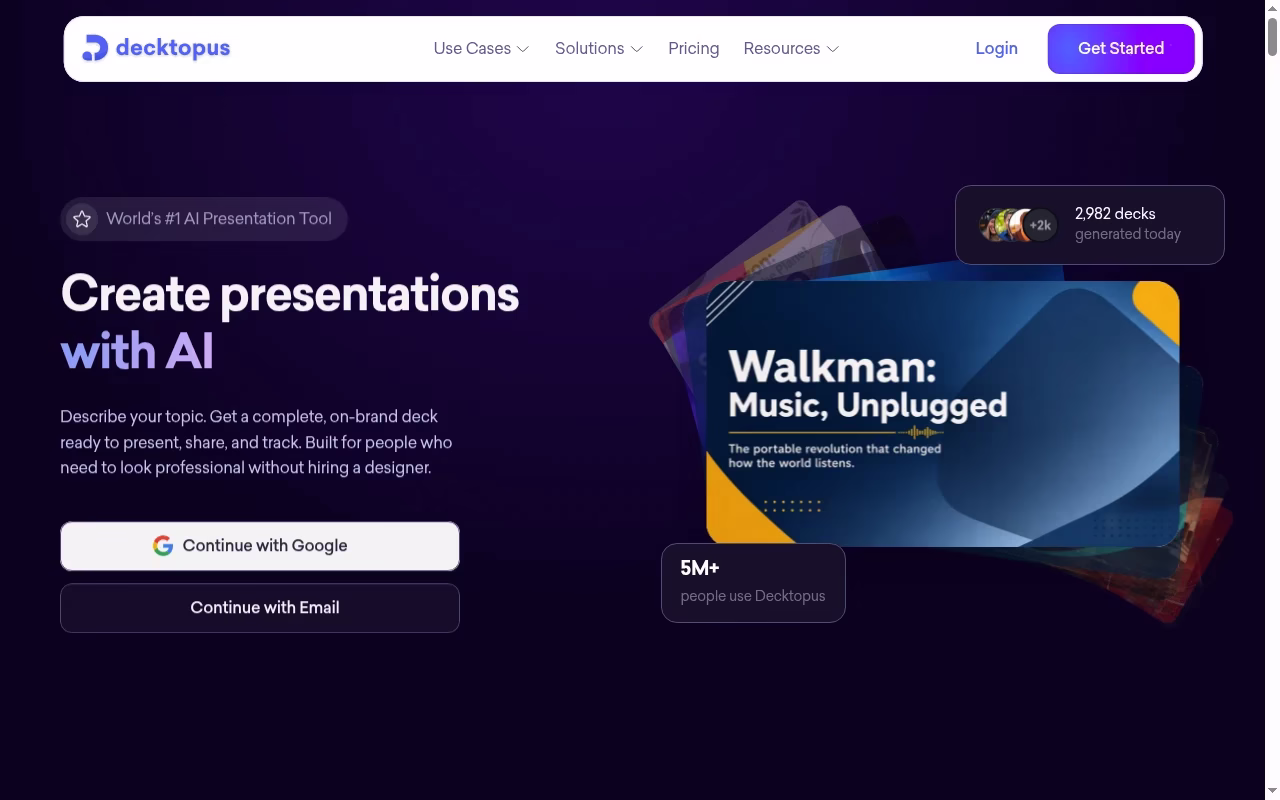This screenshot has height=800, width=1280.
Task: Click 'World's #1 AI Presentation Tool' badge text
Action: point(219,219)
